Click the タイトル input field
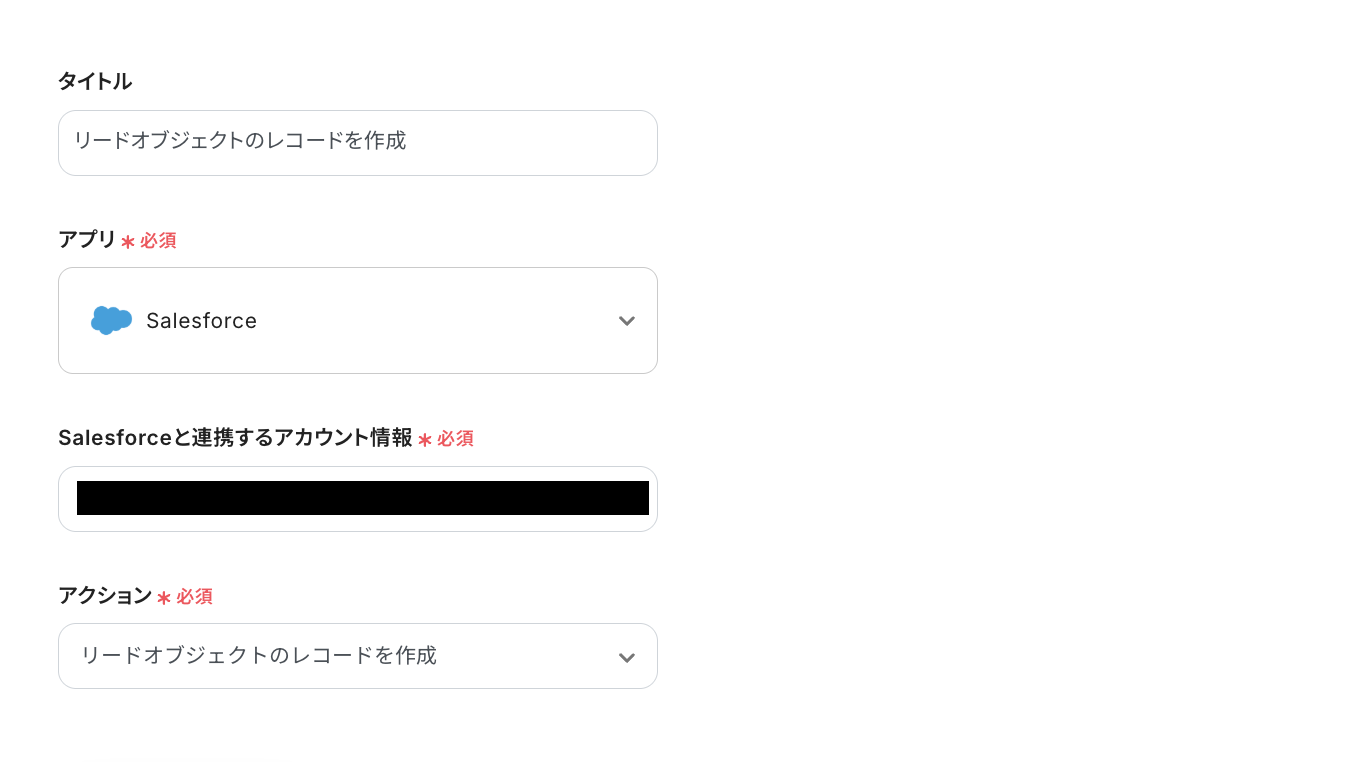Viewport: 1352px width, 762px height. click(358, 142)
